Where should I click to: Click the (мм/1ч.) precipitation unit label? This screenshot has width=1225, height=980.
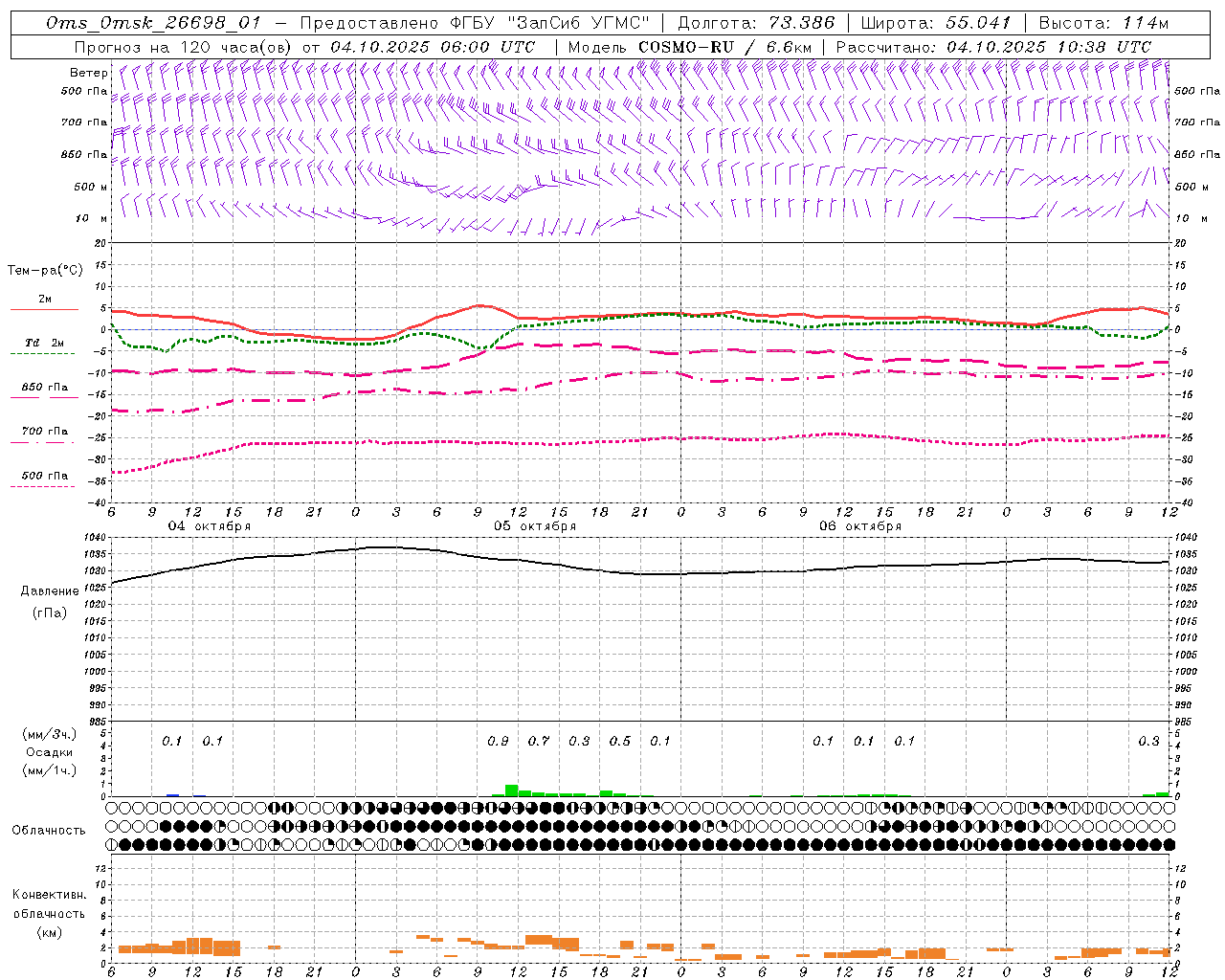(49, 770)
